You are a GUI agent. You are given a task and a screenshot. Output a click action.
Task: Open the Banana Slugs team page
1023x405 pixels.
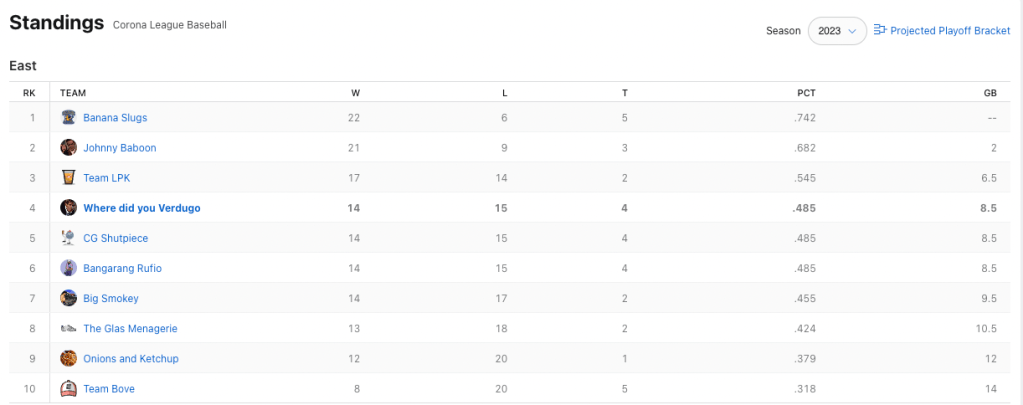pyautogui.click(x=115, y=118)
